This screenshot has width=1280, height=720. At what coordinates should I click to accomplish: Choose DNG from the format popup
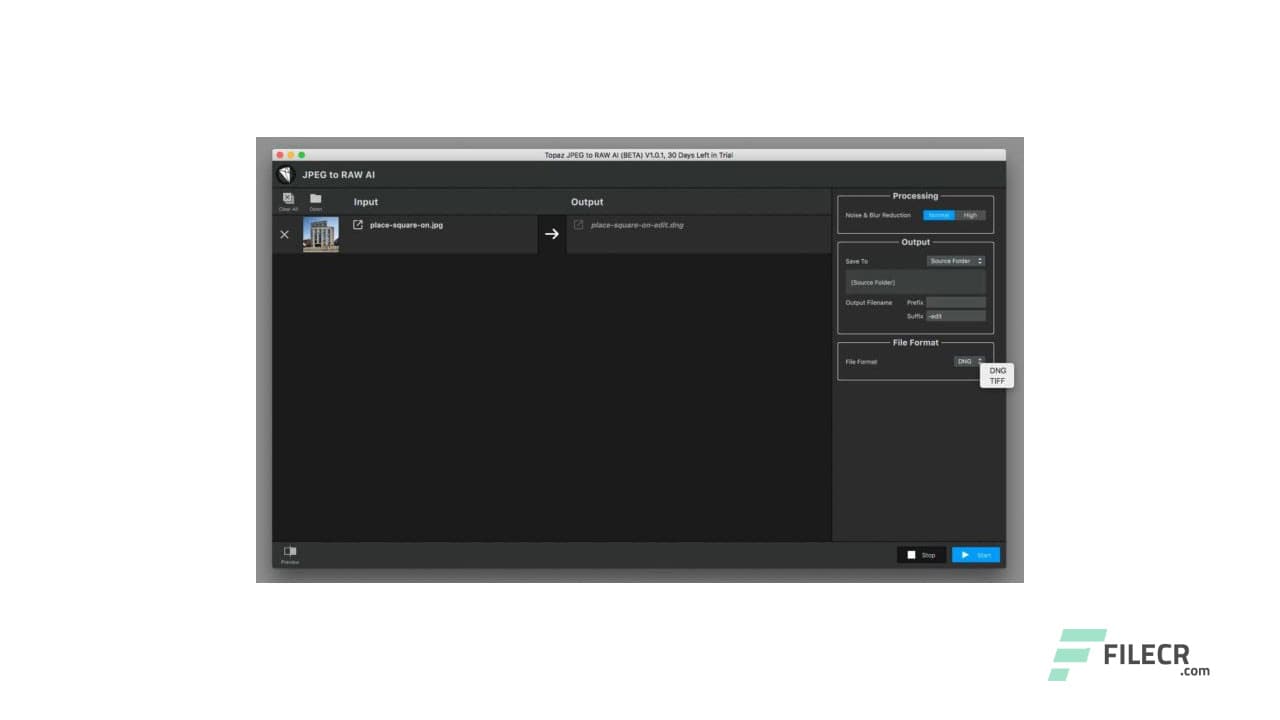(x=997, y=370)
